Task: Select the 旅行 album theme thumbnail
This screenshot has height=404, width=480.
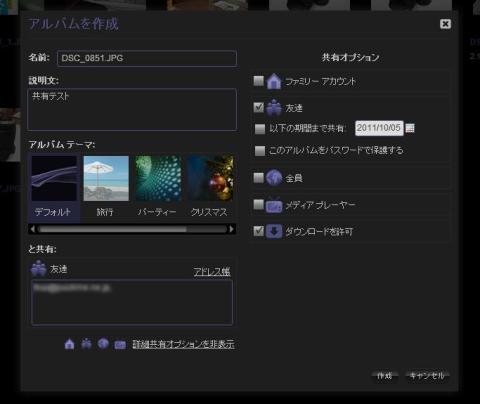Action: pos(106,178)
